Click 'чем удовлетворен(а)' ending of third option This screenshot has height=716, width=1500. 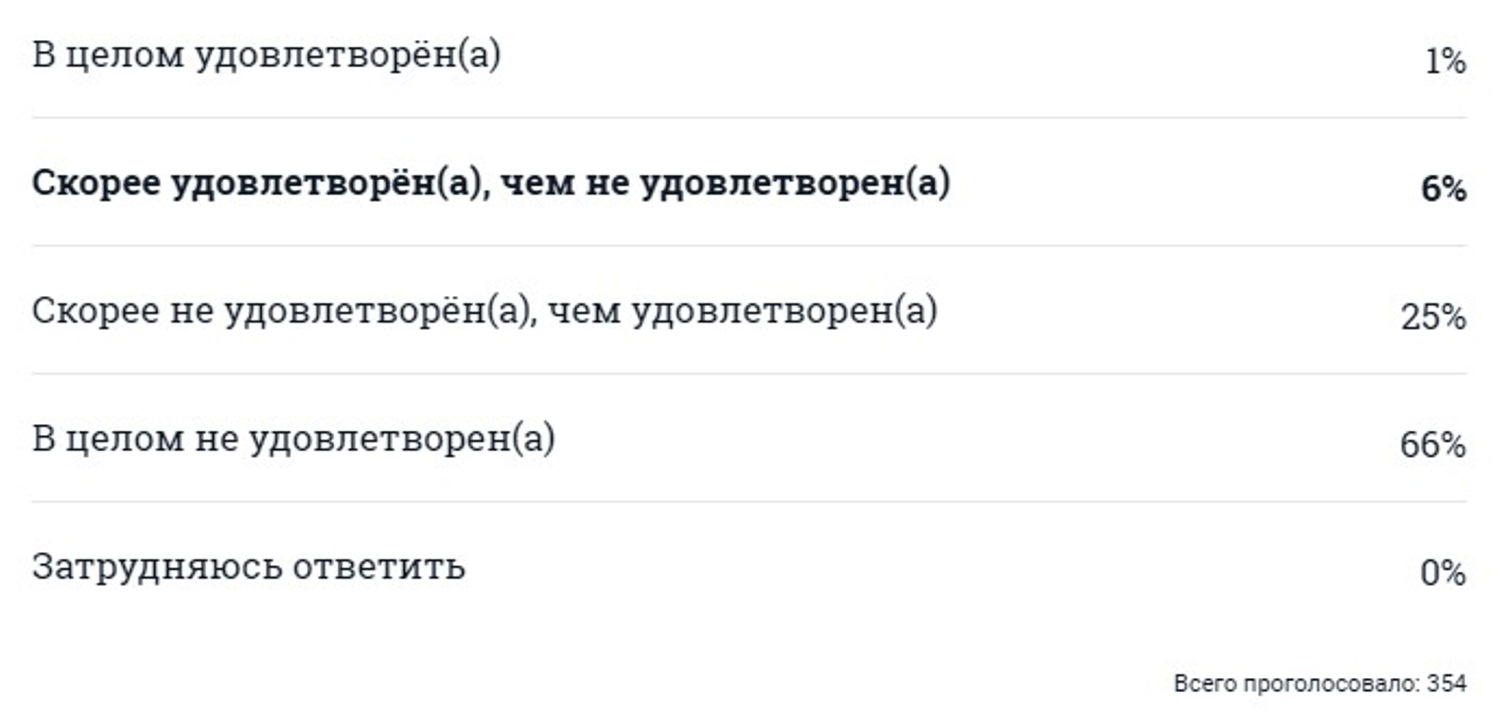point(745,312)
